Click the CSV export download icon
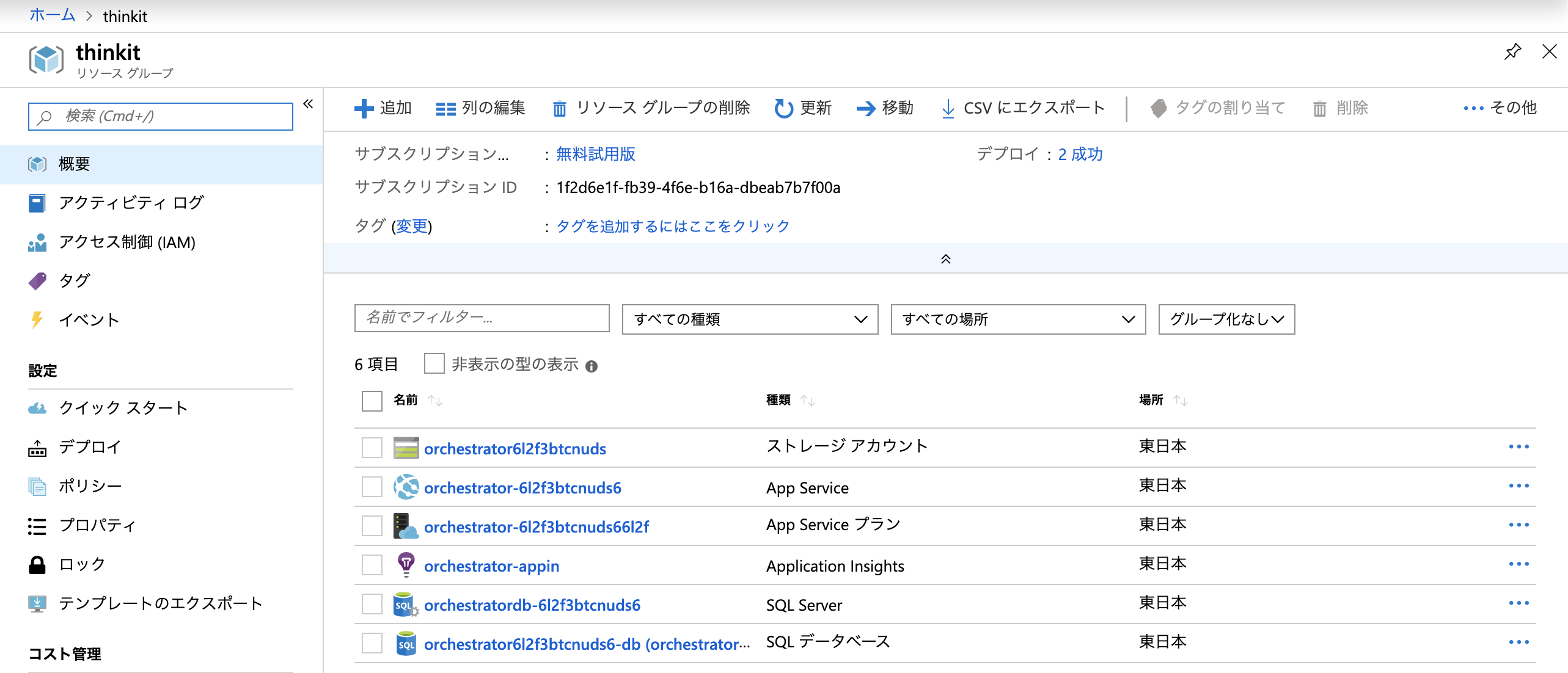 coord(948,109)
